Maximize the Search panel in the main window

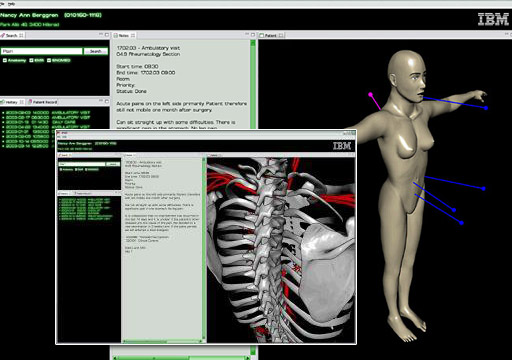click(107, 35)
